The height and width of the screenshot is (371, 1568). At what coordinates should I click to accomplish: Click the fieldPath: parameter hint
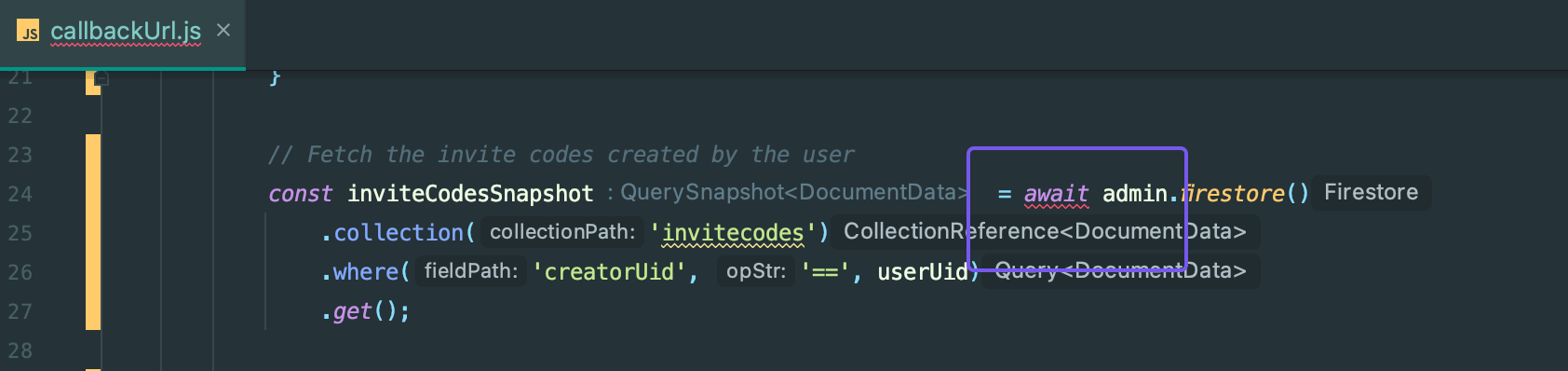pos(471,270)
